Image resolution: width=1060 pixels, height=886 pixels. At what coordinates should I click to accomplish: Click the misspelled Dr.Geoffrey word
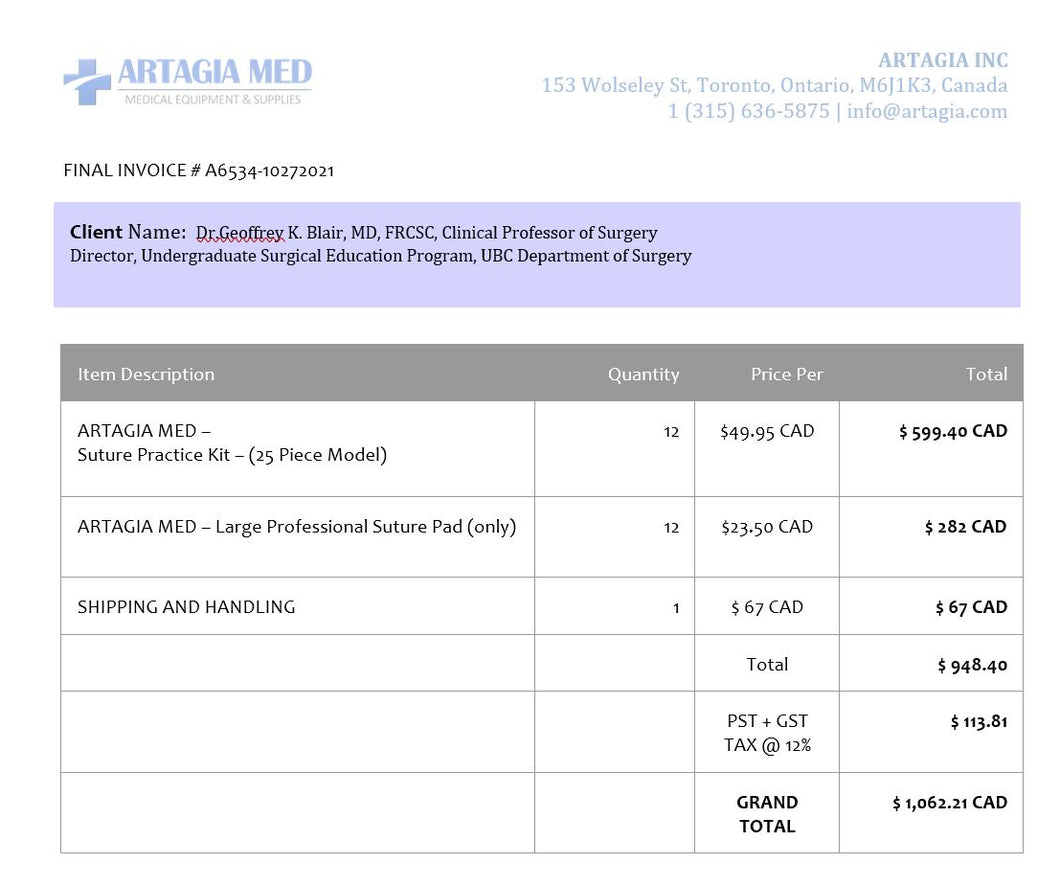click(x=240, y=233)
